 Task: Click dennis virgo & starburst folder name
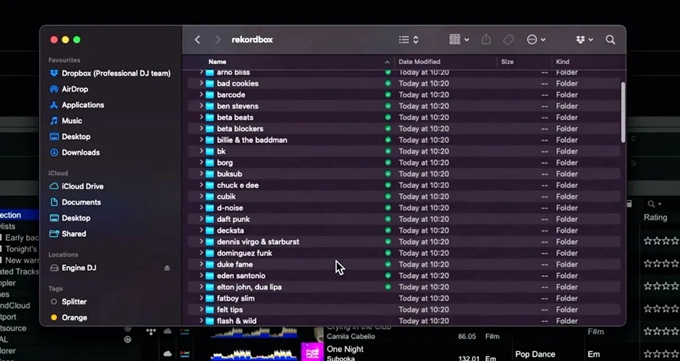tap(258, 242)
